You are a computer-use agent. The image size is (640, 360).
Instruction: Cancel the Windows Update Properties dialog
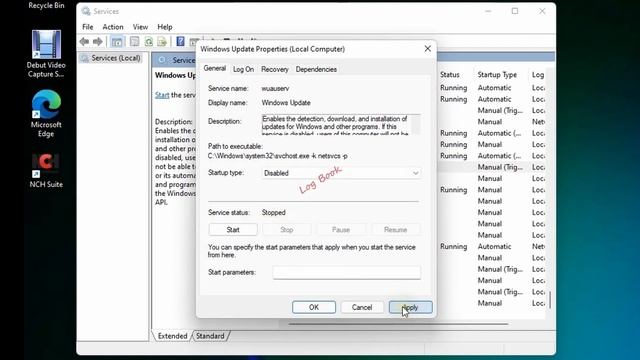point(362,307)
